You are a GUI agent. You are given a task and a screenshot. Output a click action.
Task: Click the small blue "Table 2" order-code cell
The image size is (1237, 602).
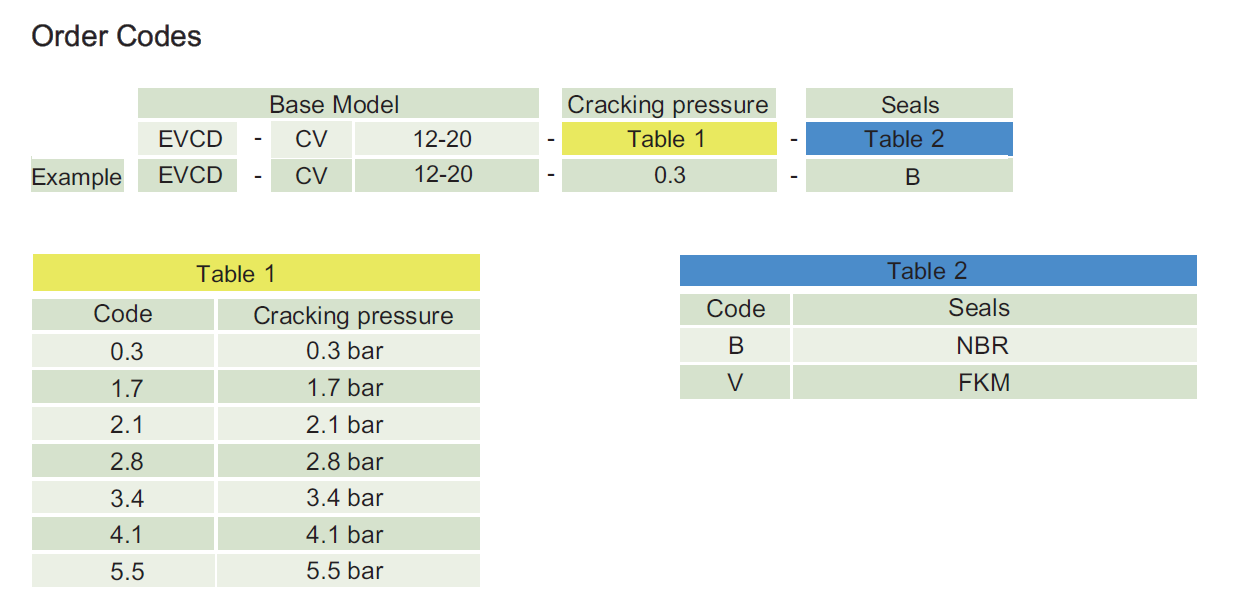click(908, 139)
